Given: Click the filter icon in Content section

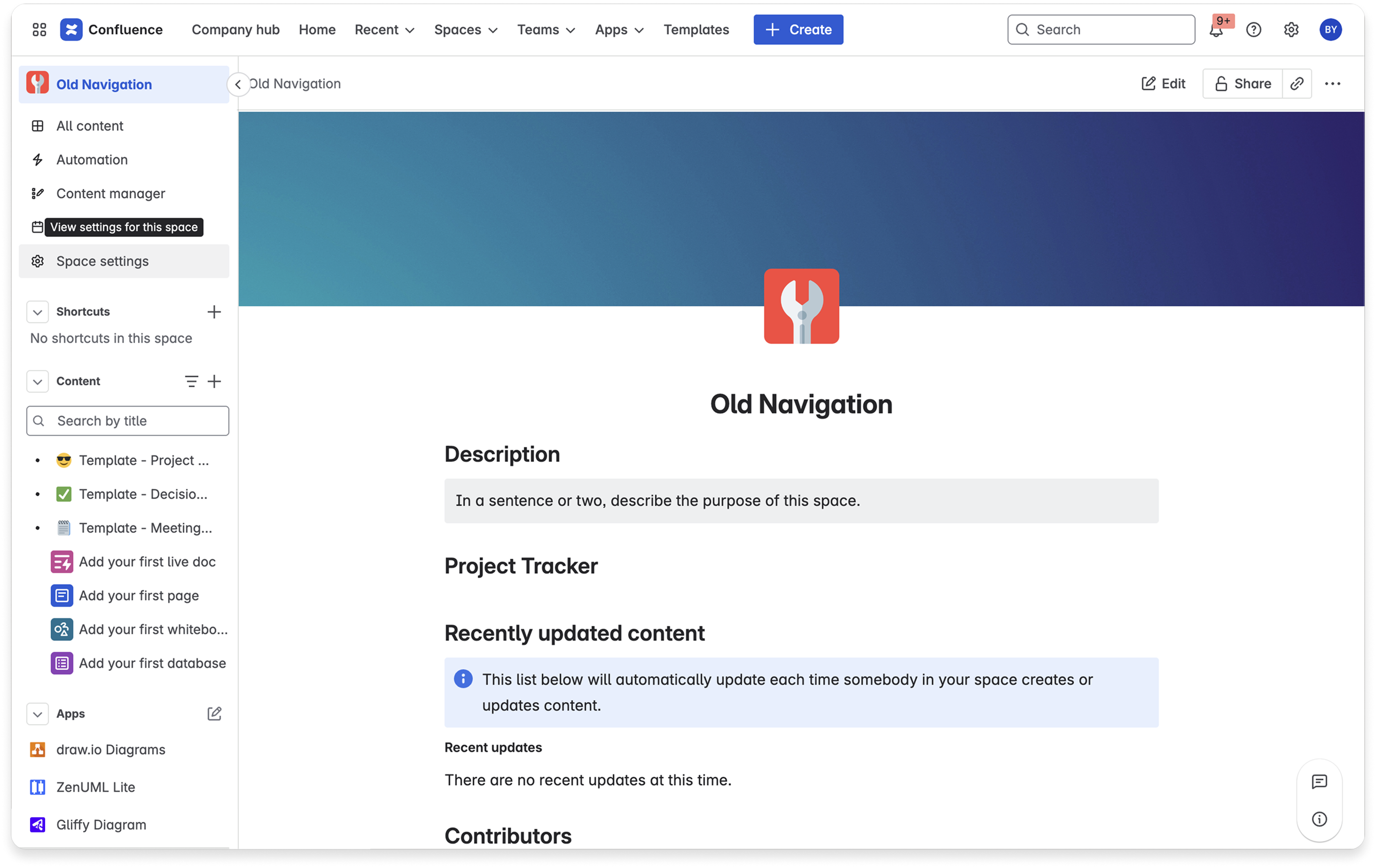Looking at the screenshot, I should (191, 381).
